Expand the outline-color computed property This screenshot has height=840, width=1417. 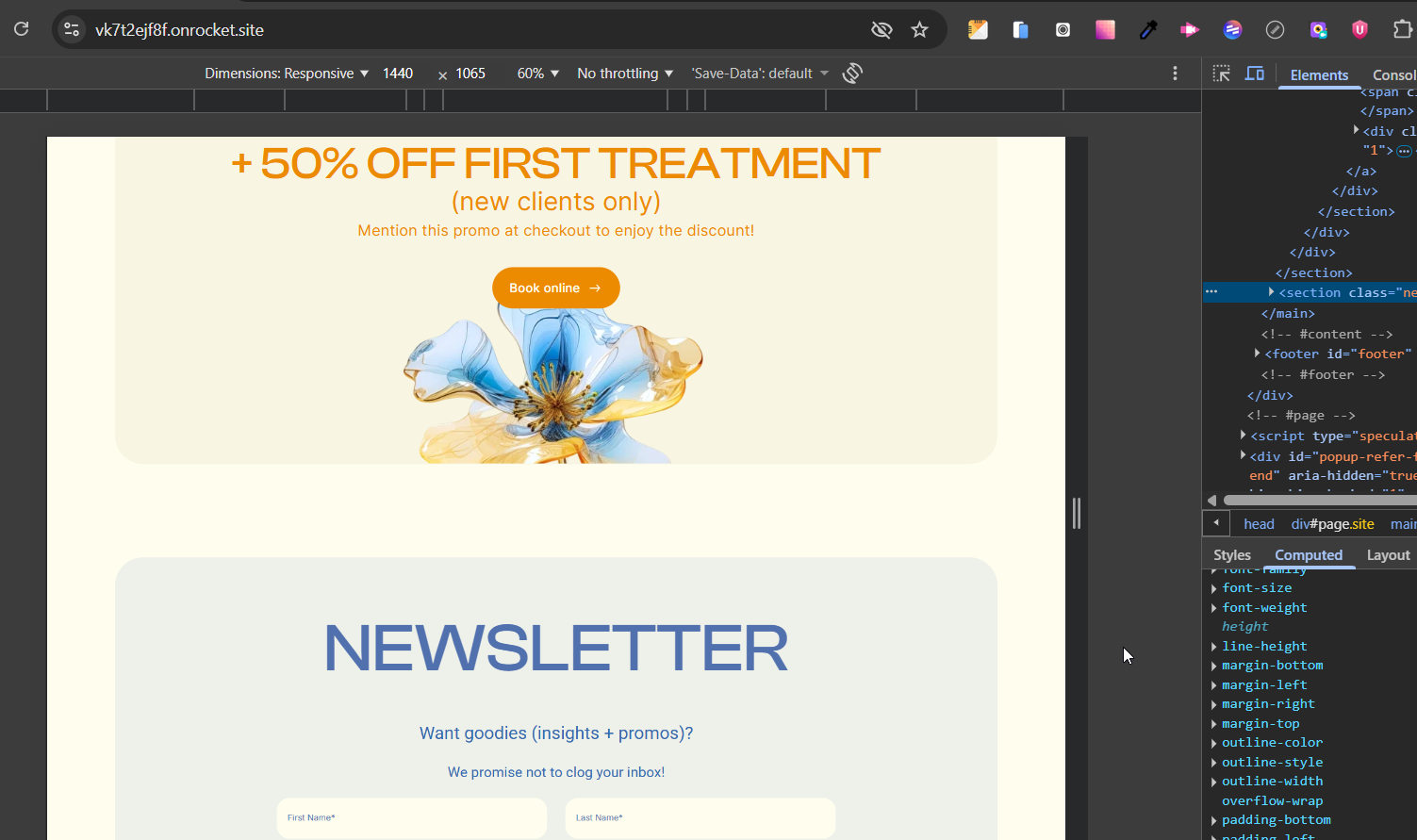(1214, 743)
